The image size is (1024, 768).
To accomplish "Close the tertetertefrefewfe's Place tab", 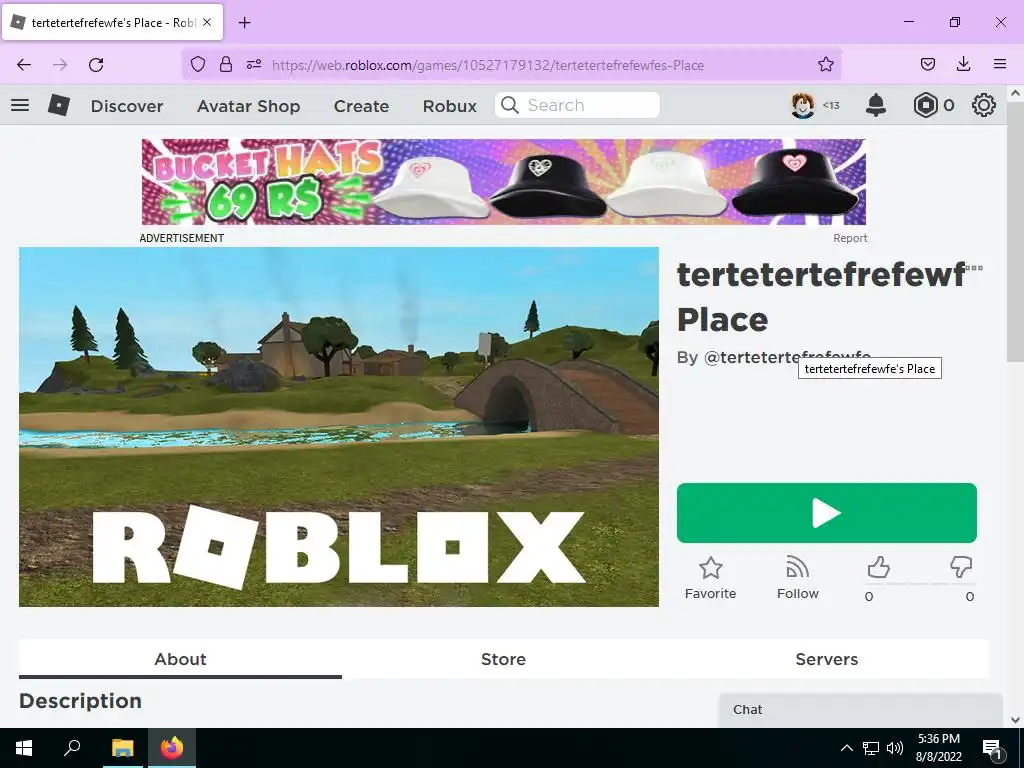I will [x=207, y=22].
